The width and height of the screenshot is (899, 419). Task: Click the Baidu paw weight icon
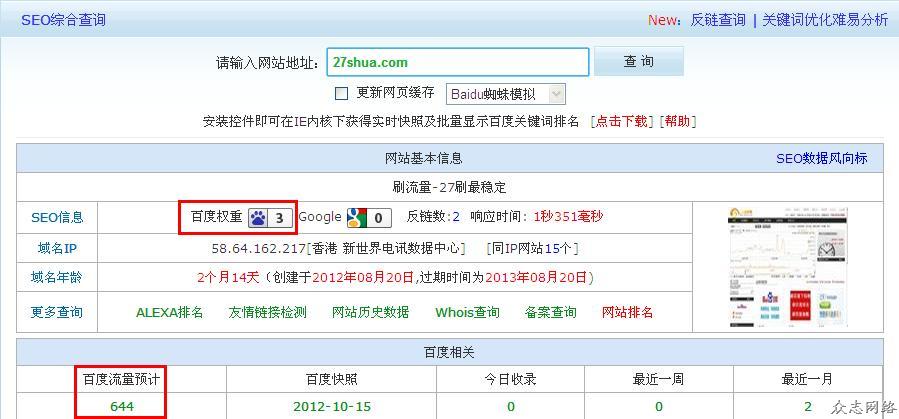click(270, 218)
